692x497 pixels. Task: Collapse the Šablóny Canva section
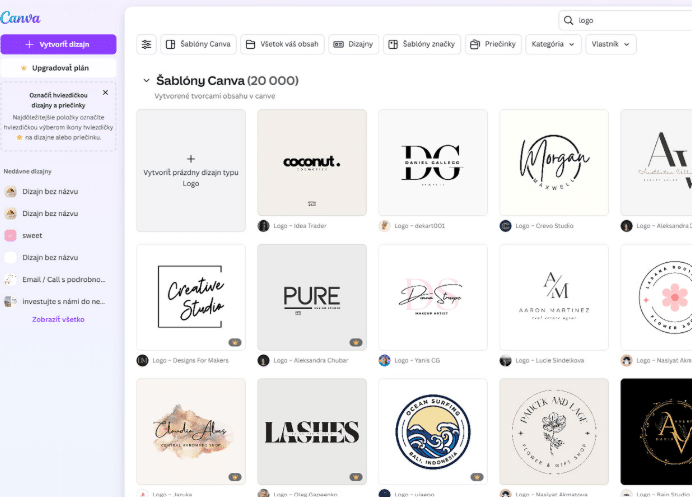pos(146,81)
